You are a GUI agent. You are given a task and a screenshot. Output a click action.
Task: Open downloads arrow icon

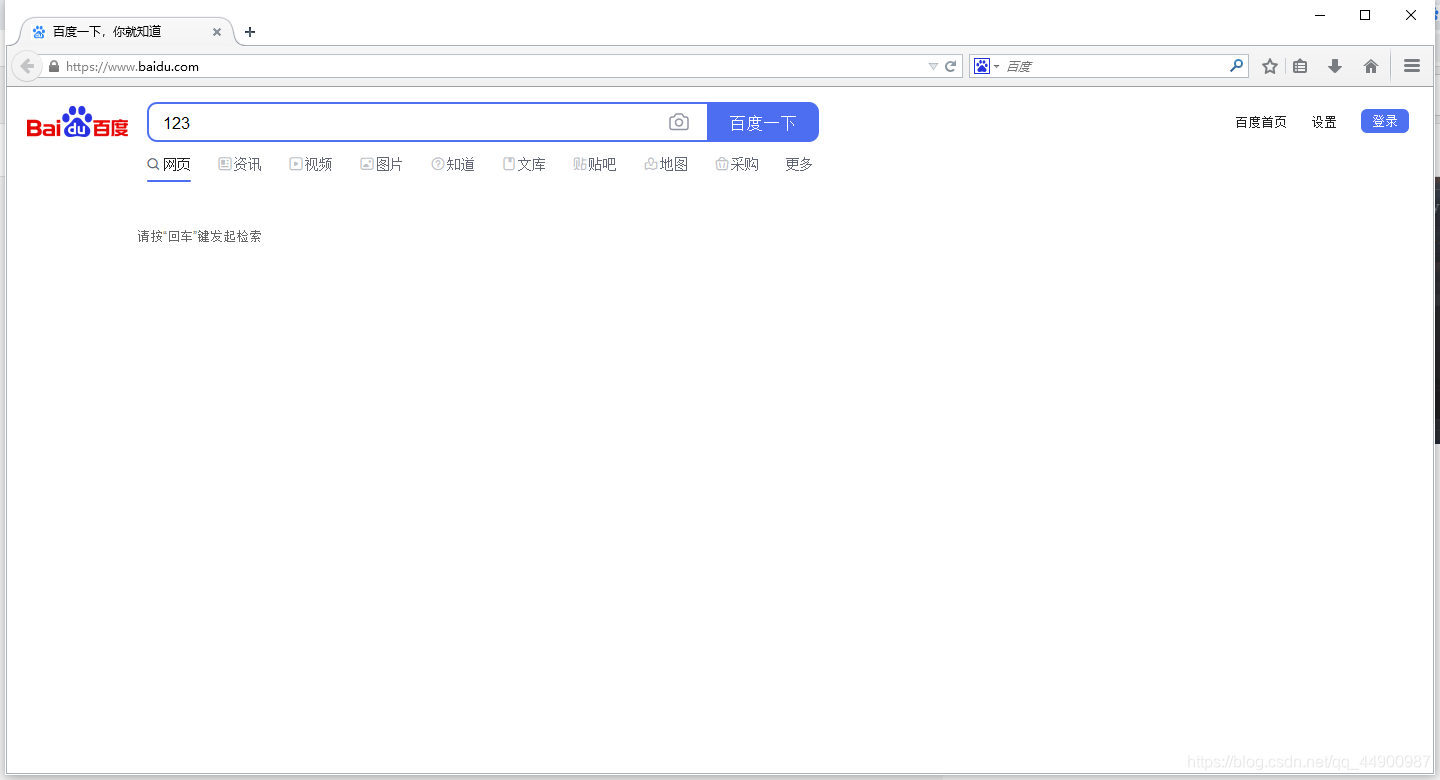[1335, 66]
